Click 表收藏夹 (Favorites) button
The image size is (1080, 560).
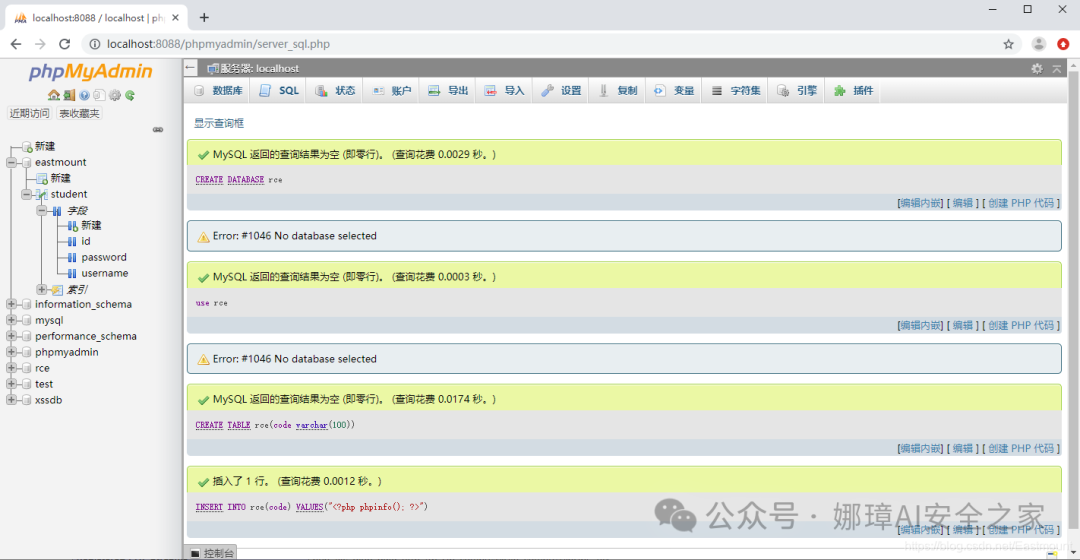tap(79, 114)
